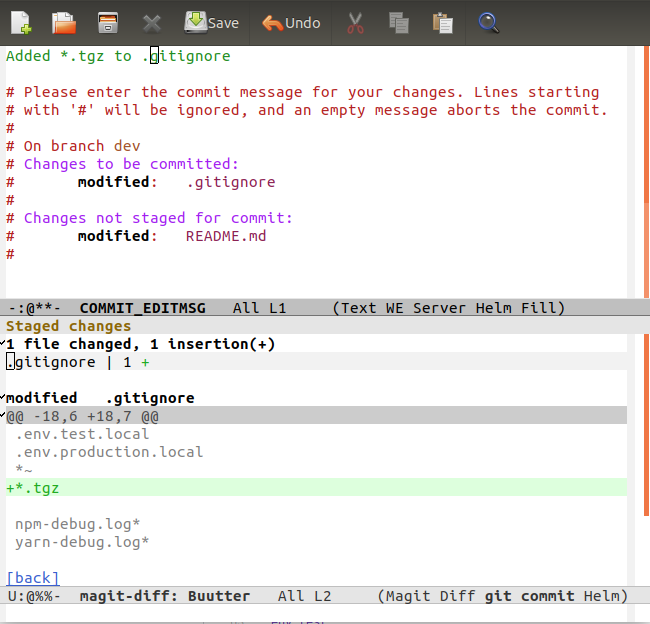Open Search with the magnifier icon
650x624 pixels.
(488, 22)
